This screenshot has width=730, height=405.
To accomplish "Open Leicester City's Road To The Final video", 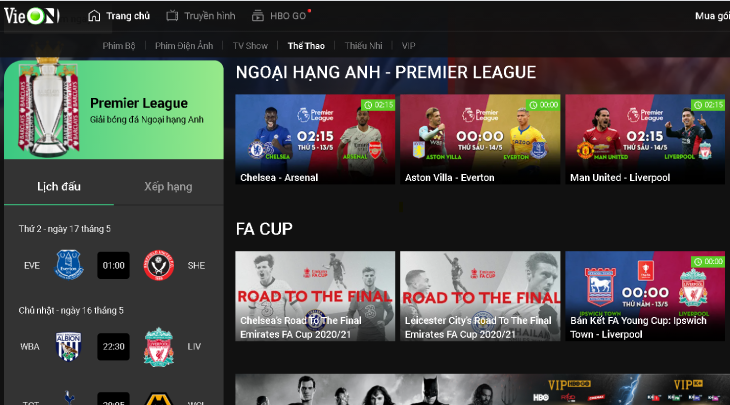I will [480, 296].
